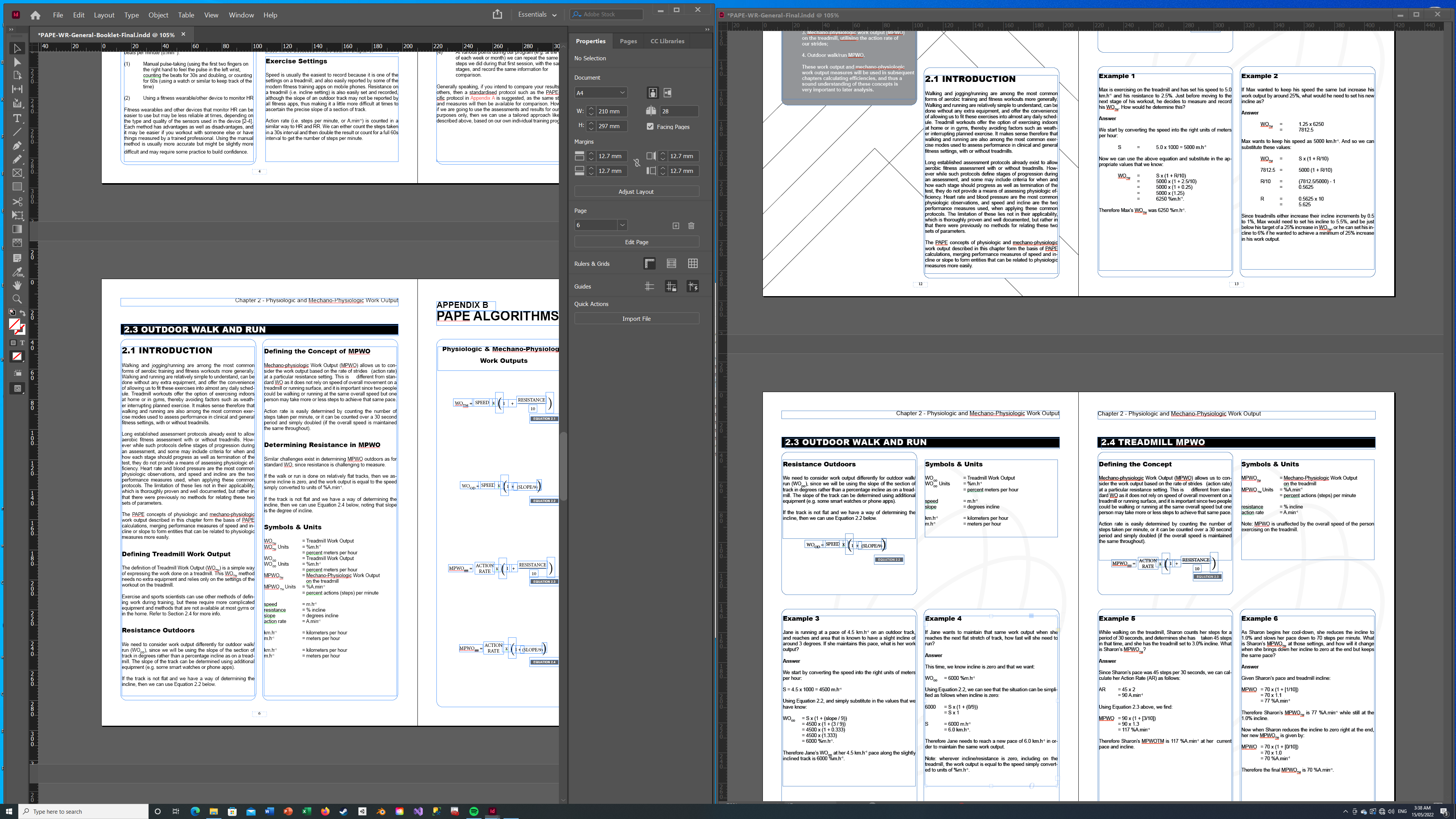
Task: Select the Content Collector tool
Action: (17, 104)
